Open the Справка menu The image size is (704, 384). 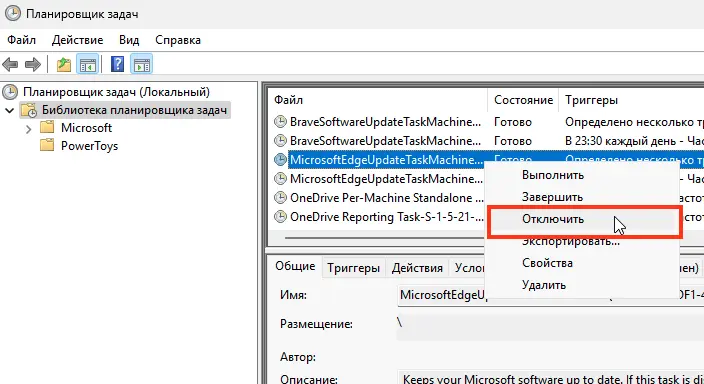pos(178,40)
